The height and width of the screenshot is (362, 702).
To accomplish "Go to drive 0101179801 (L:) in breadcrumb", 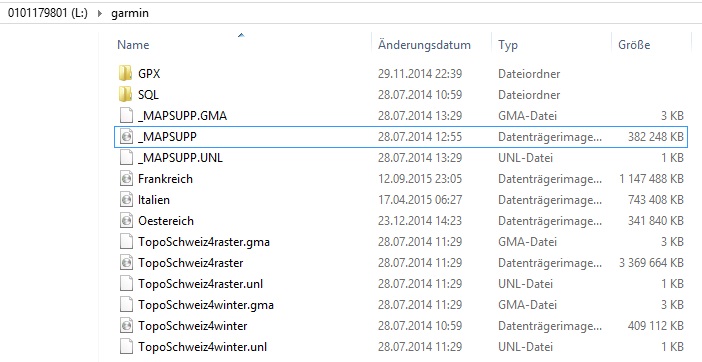I will point(47,13).
